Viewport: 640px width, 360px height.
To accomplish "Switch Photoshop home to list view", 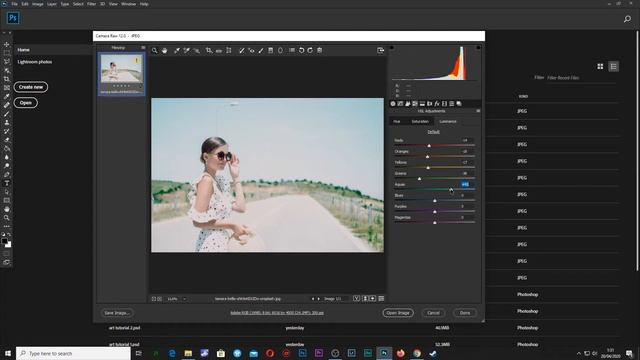I will coord(613,67).
